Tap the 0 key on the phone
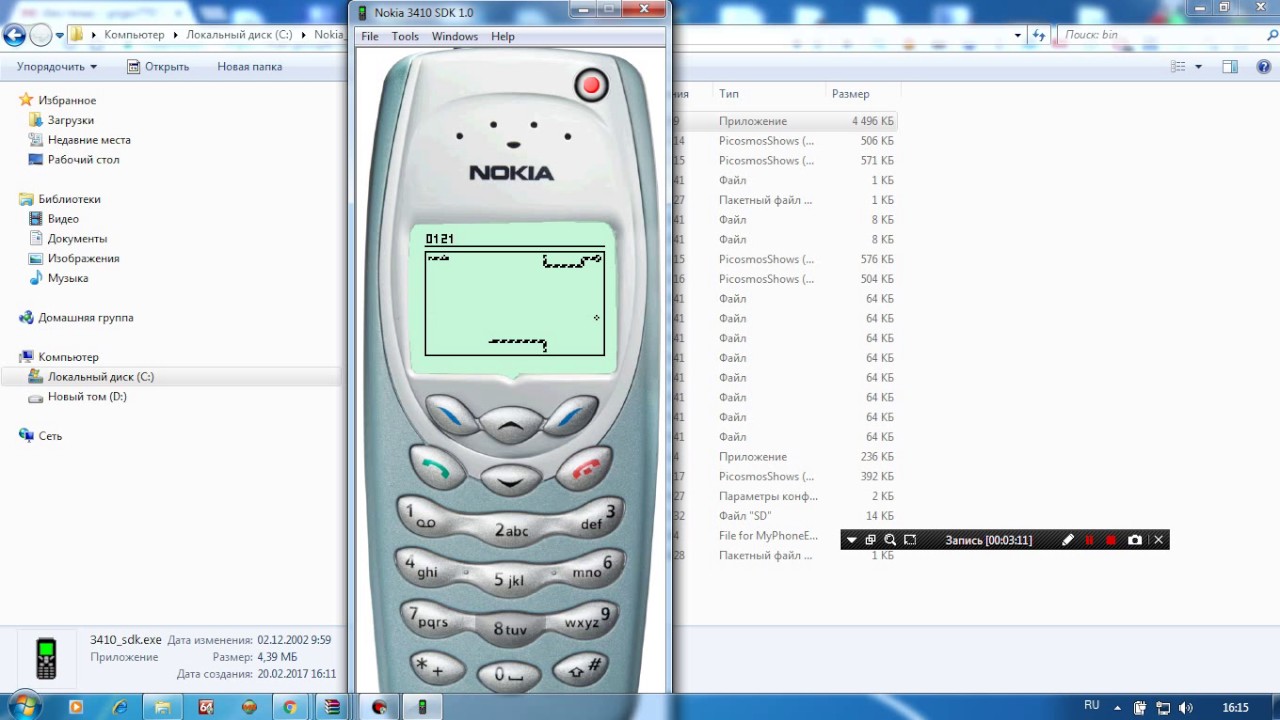Image resolution: width=1280 pixels, height=720 pixels. 511,675
